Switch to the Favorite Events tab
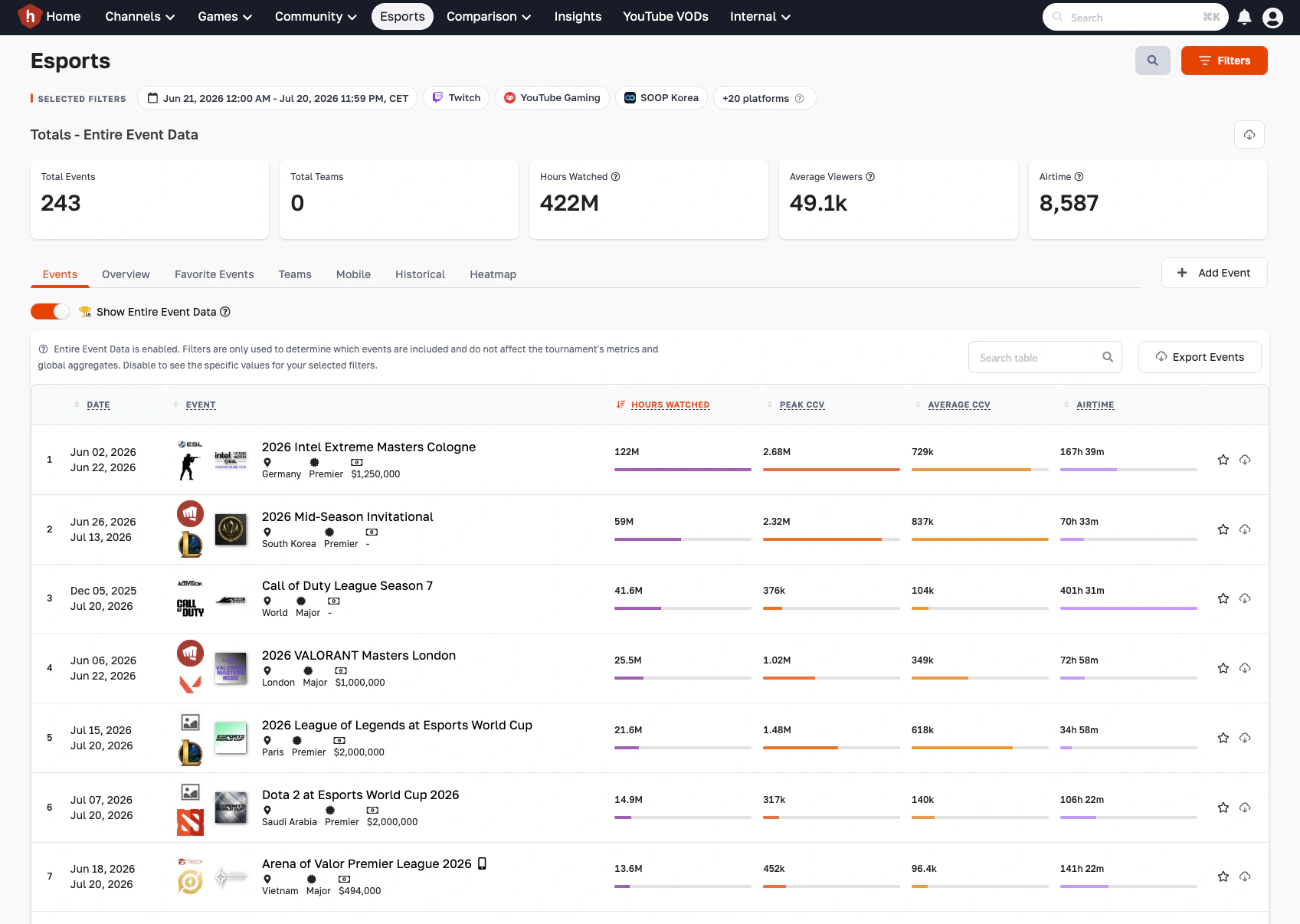Screen dimensions: 1300x924 214,274
